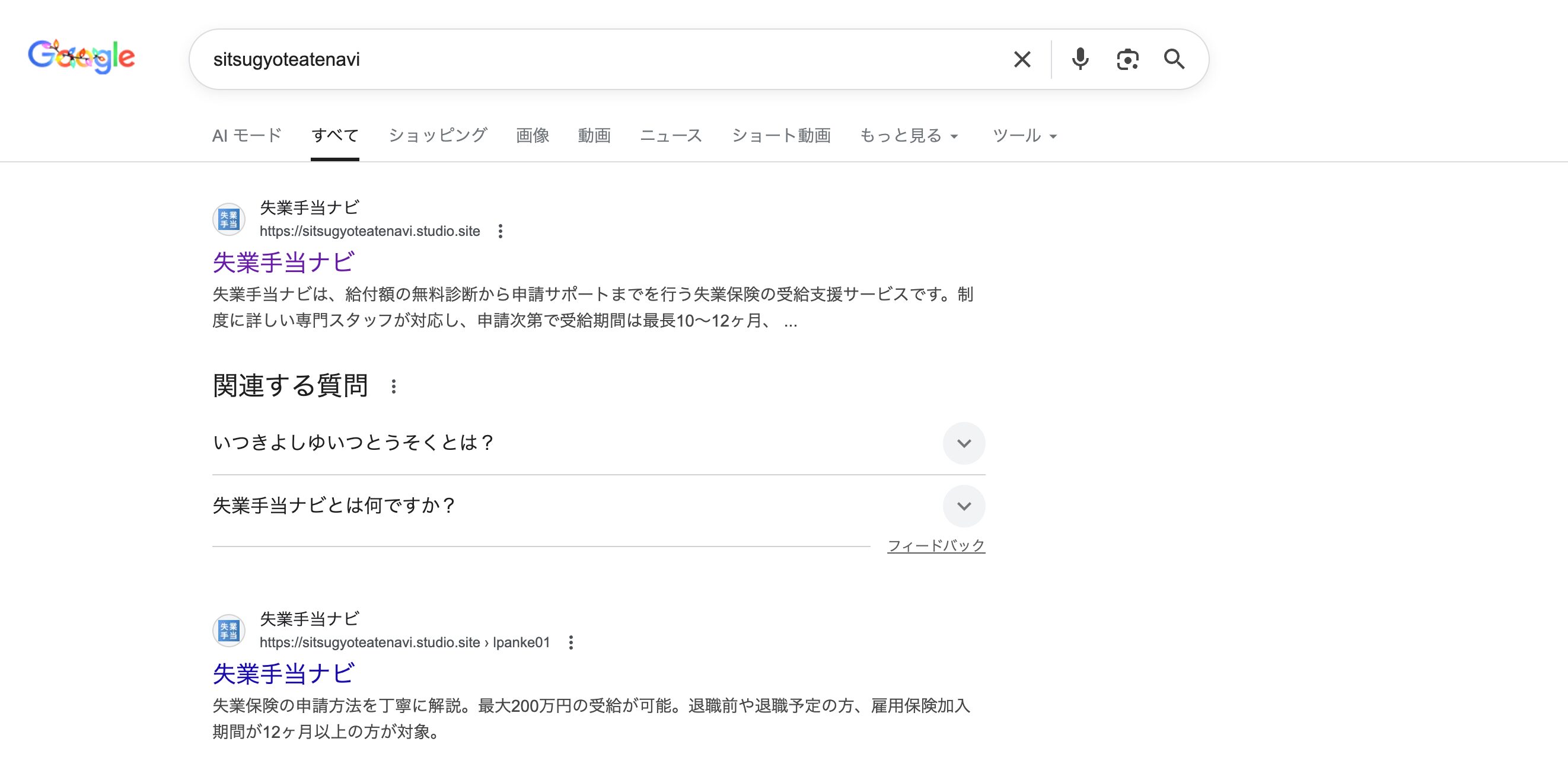Click the 関連する質問 heading
Image resolution: width=1568 pixels, height=780 pixels.
pyautogui.click(x=291, y=386)
